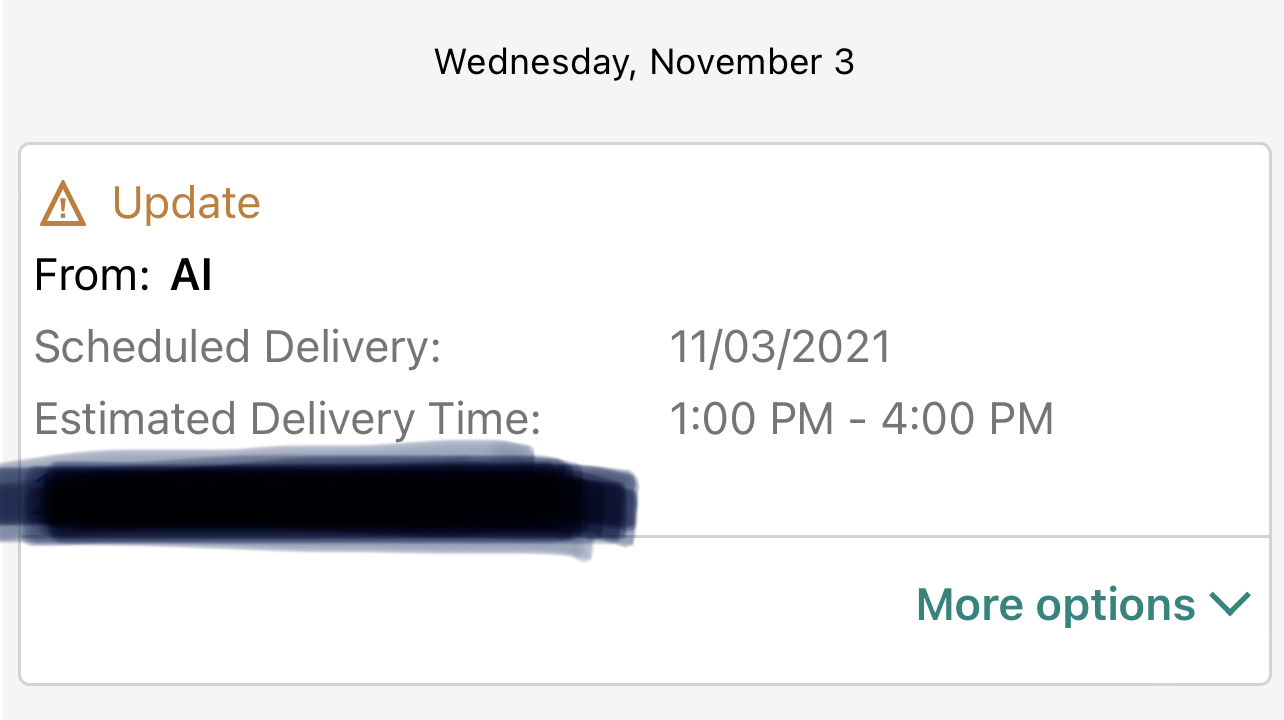Click the dash between the delivery times

click(857, 420)
